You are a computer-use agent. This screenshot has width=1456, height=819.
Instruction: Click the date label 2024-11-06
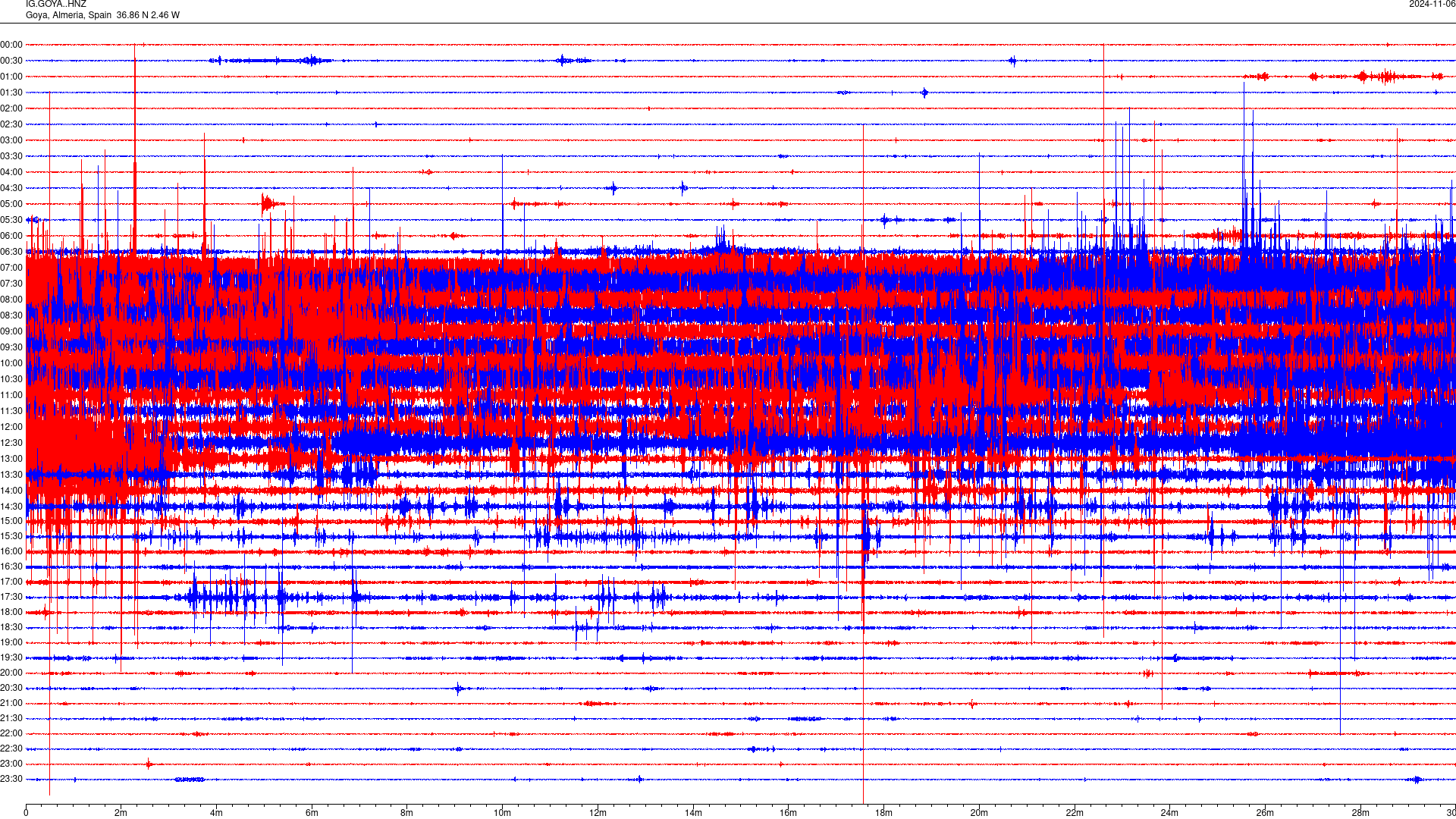pos(1432,4)
